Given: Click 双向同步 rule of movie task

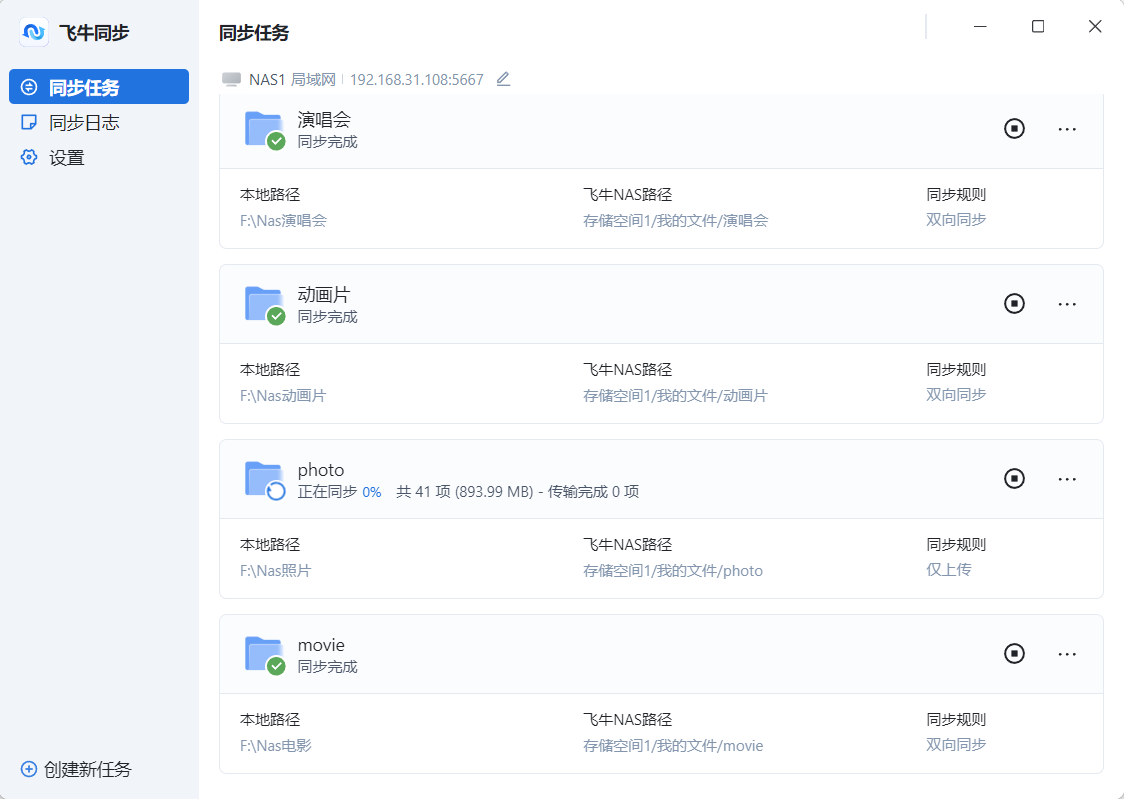Looking at the screenshot, I should (x=956, y=745).
